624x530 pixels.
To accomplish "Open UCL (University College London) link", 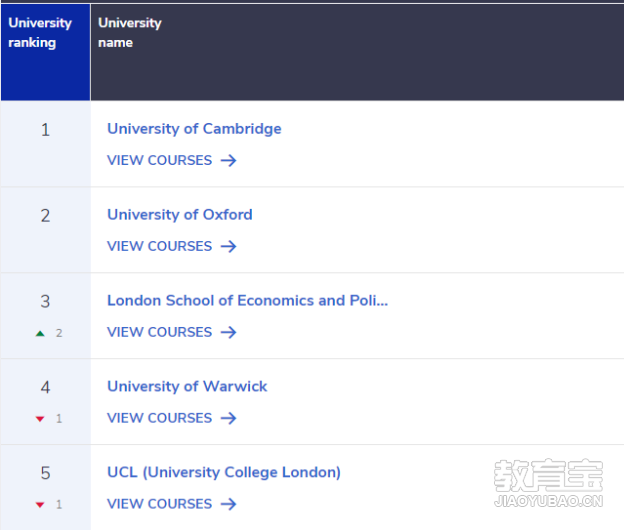I will coord(224,472).
